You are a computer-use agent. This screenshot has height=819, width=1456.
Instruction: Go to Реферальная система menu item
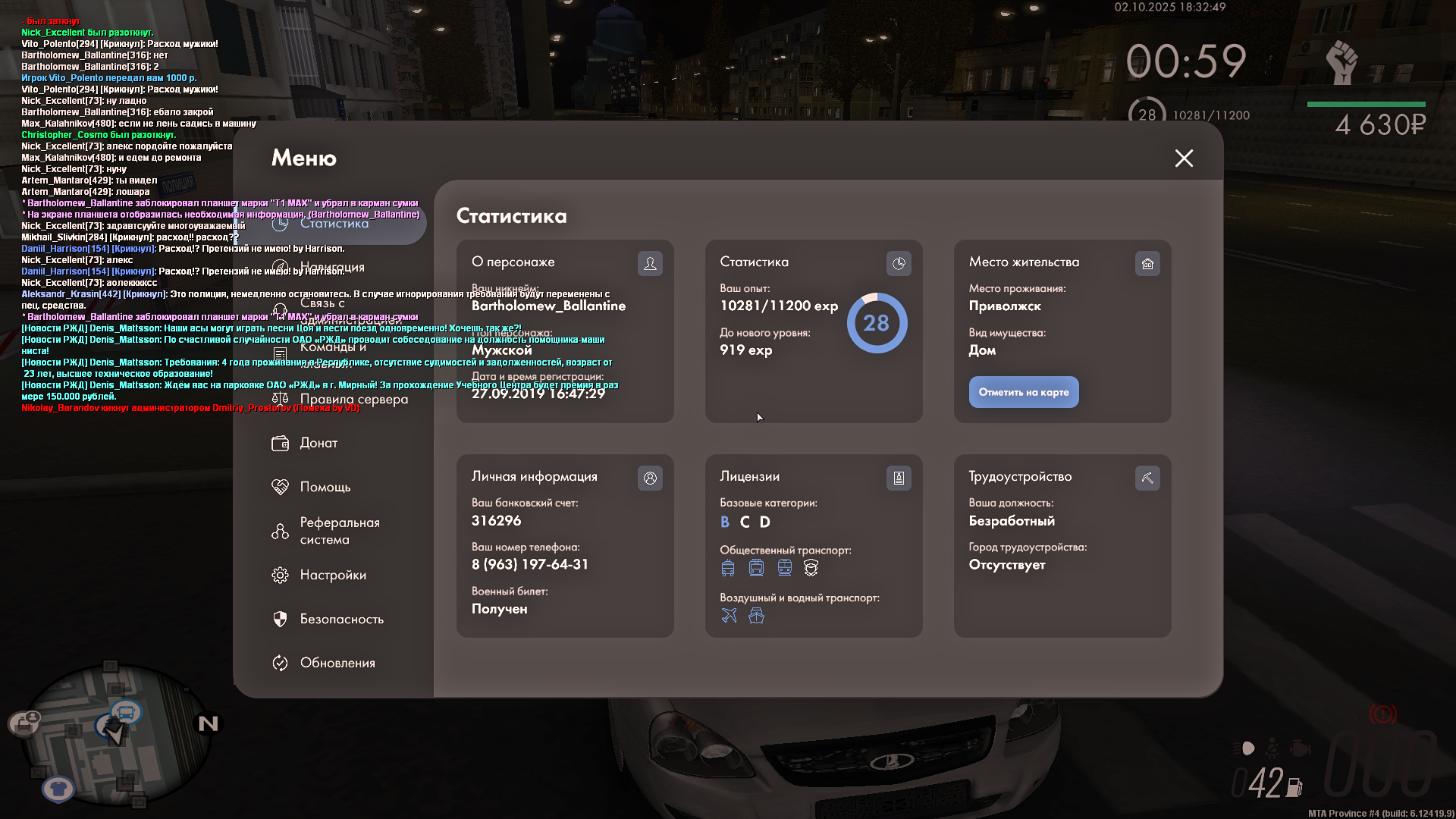coord(339,531)
